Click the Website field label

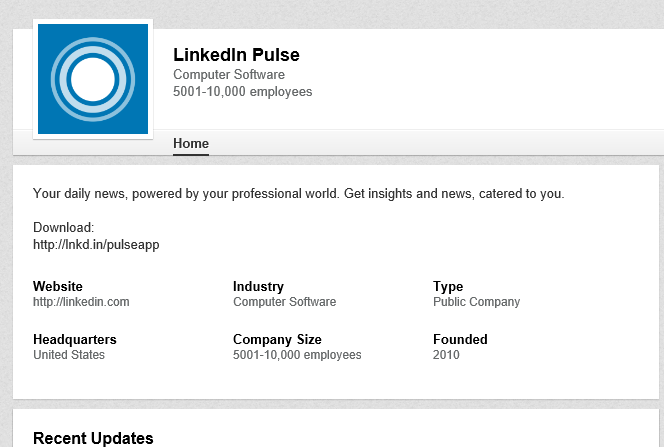click(x=58, y=286)
